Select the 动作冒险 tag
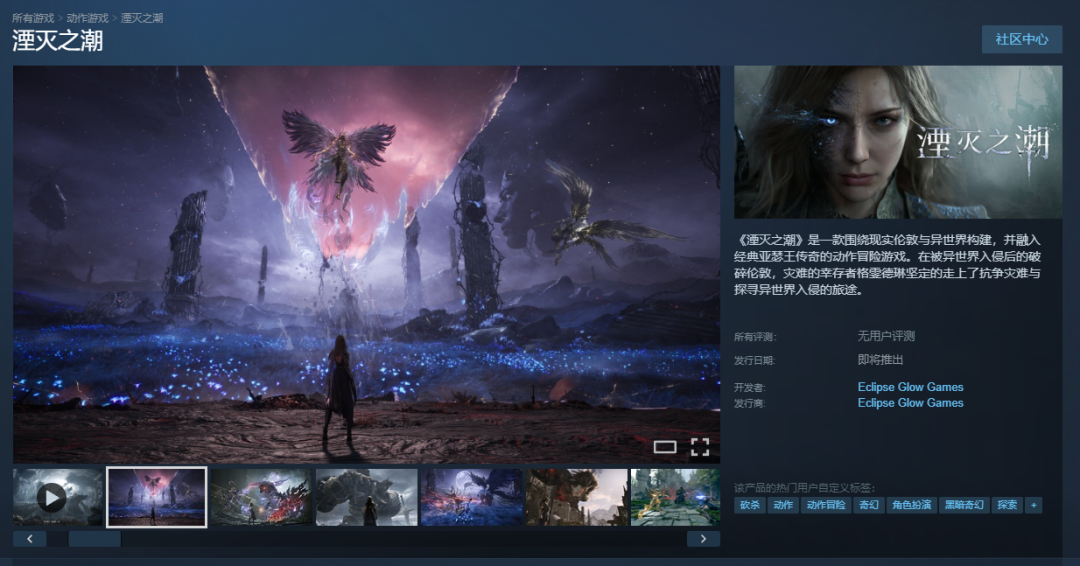Viewport: 1080px width, 566px height. (x=825, y=505)
